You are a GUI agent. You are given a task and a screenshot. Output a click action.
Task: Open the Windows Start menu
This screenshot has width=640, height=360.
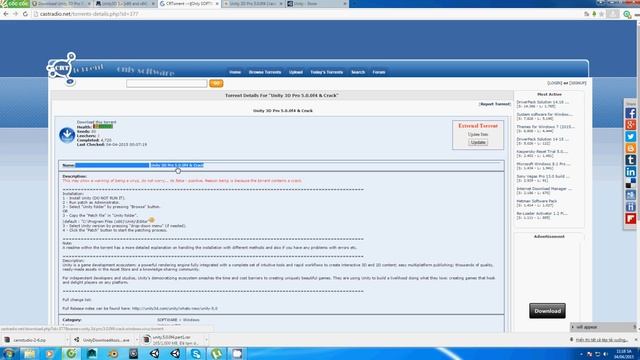[x=8, y=353]
